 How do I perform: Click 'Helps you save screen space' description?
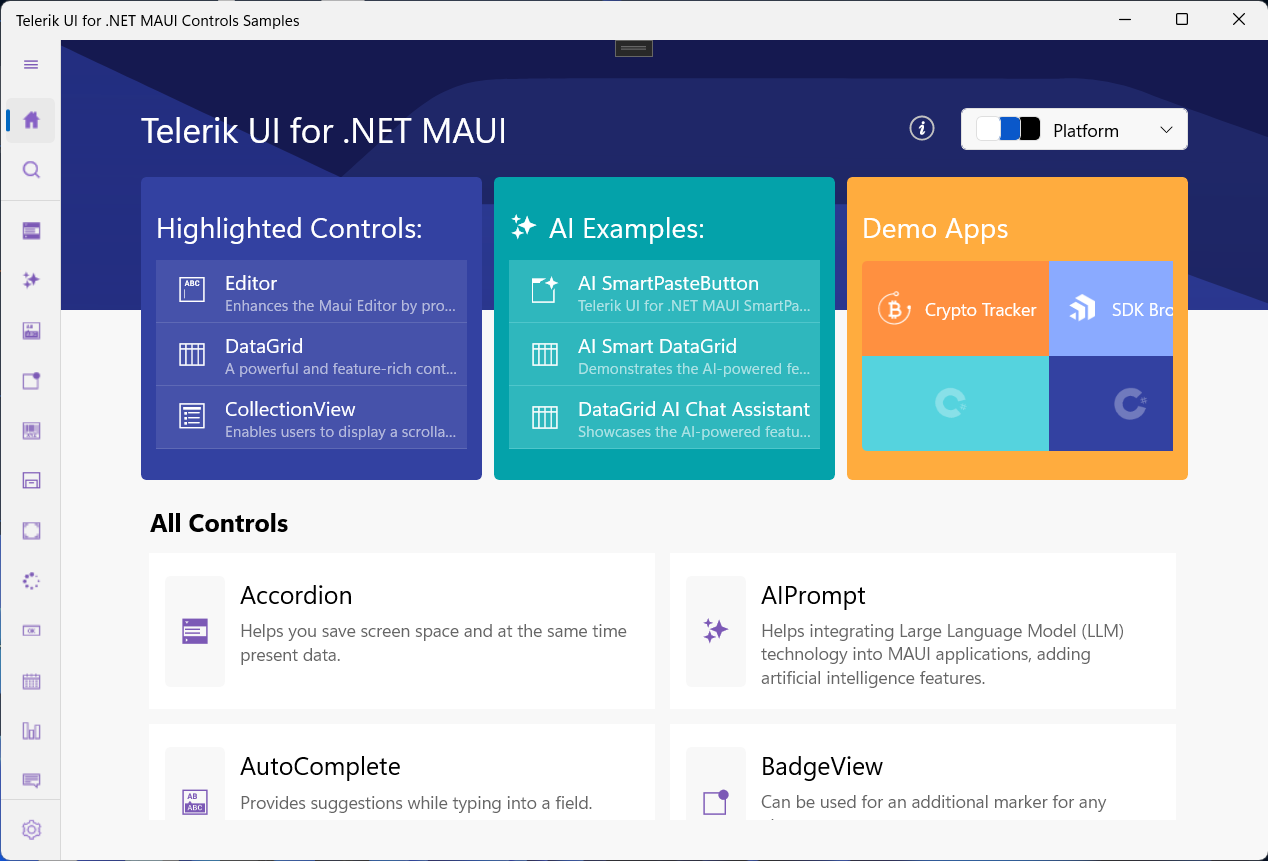[433, 643]
